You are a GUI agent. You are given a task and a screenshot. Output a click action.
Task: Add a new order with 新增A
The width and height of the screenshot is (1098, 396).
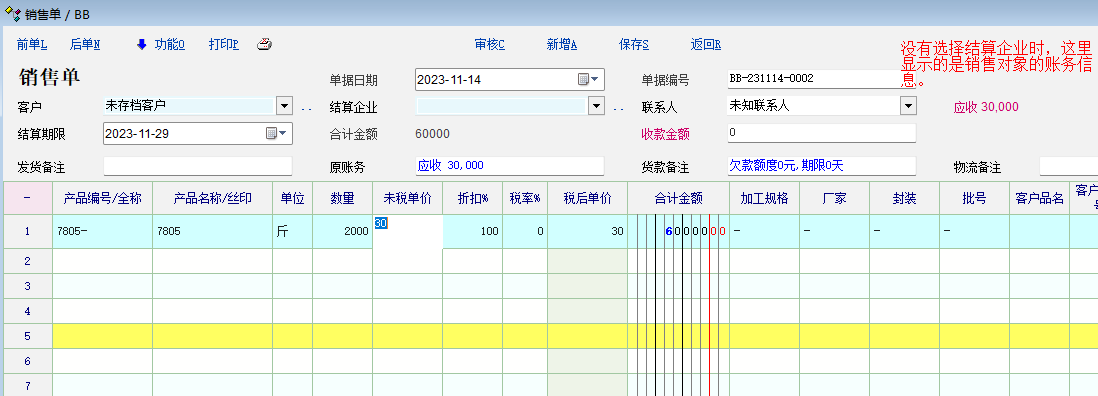pyautogui.click(x=562, y=44)
